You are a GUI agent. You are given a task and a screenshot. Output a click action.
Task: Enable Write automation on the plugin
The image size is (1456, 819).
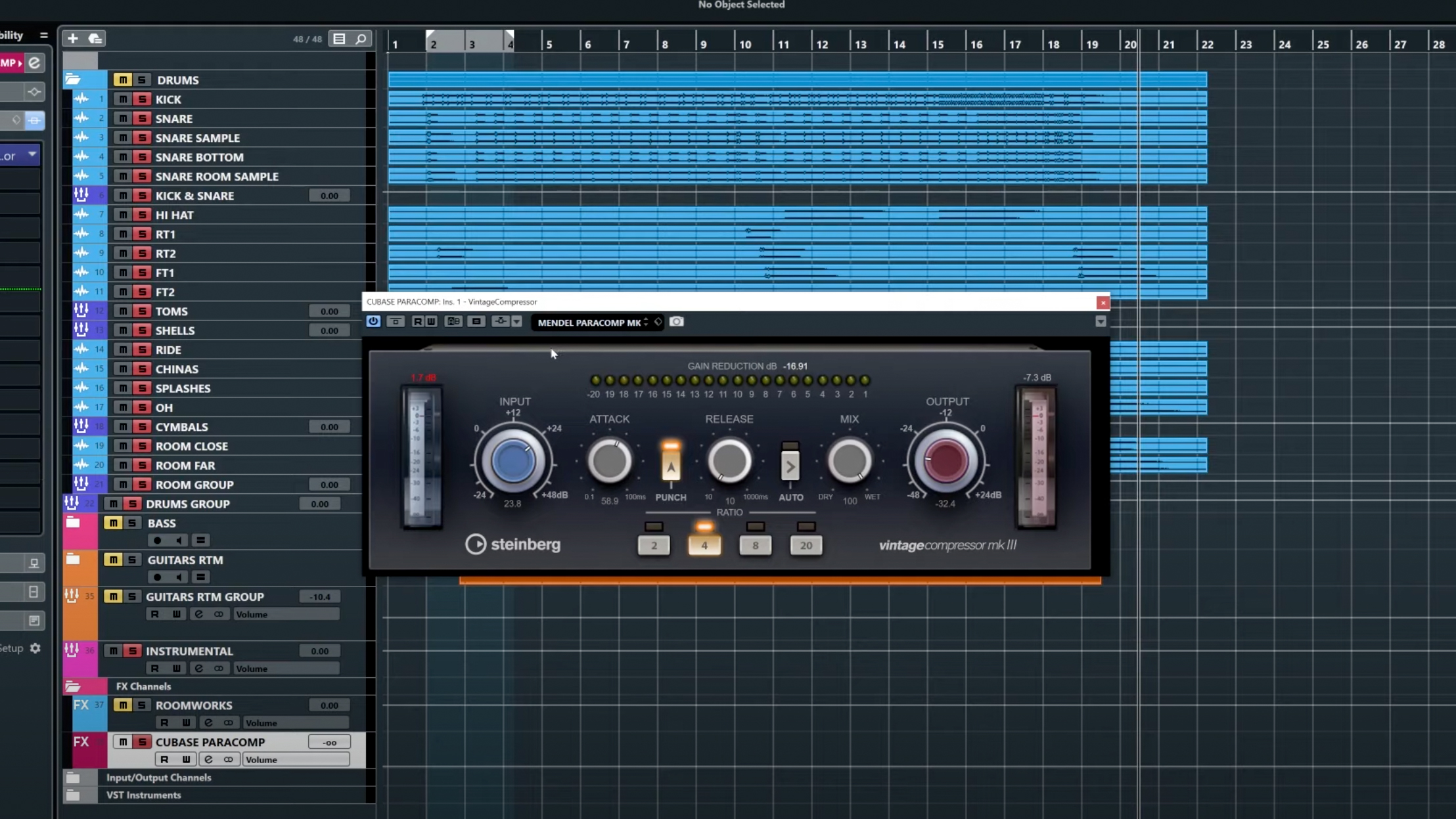[x=431, y=322]
